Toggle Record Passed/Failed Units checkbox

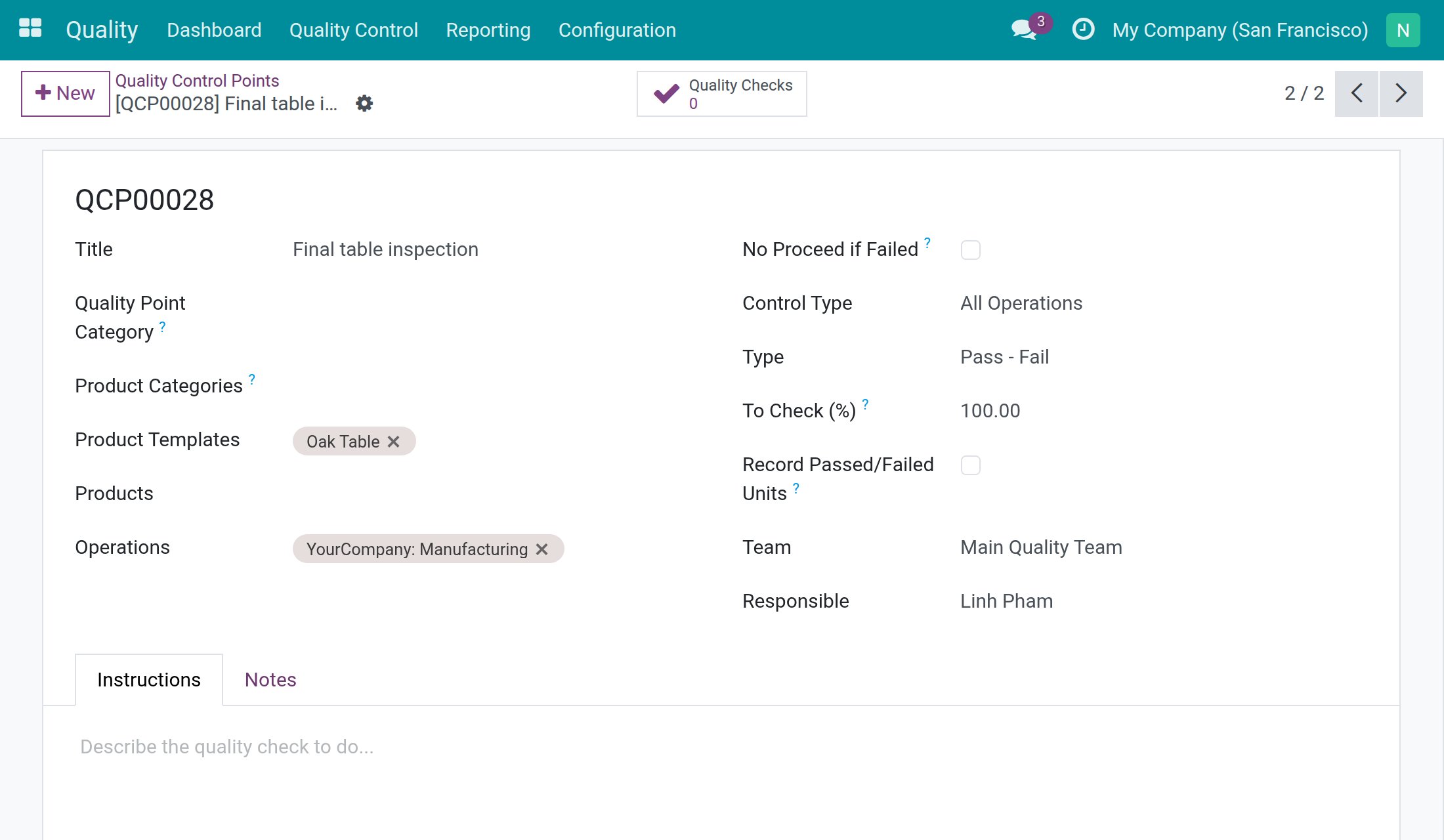coord(971,465)
